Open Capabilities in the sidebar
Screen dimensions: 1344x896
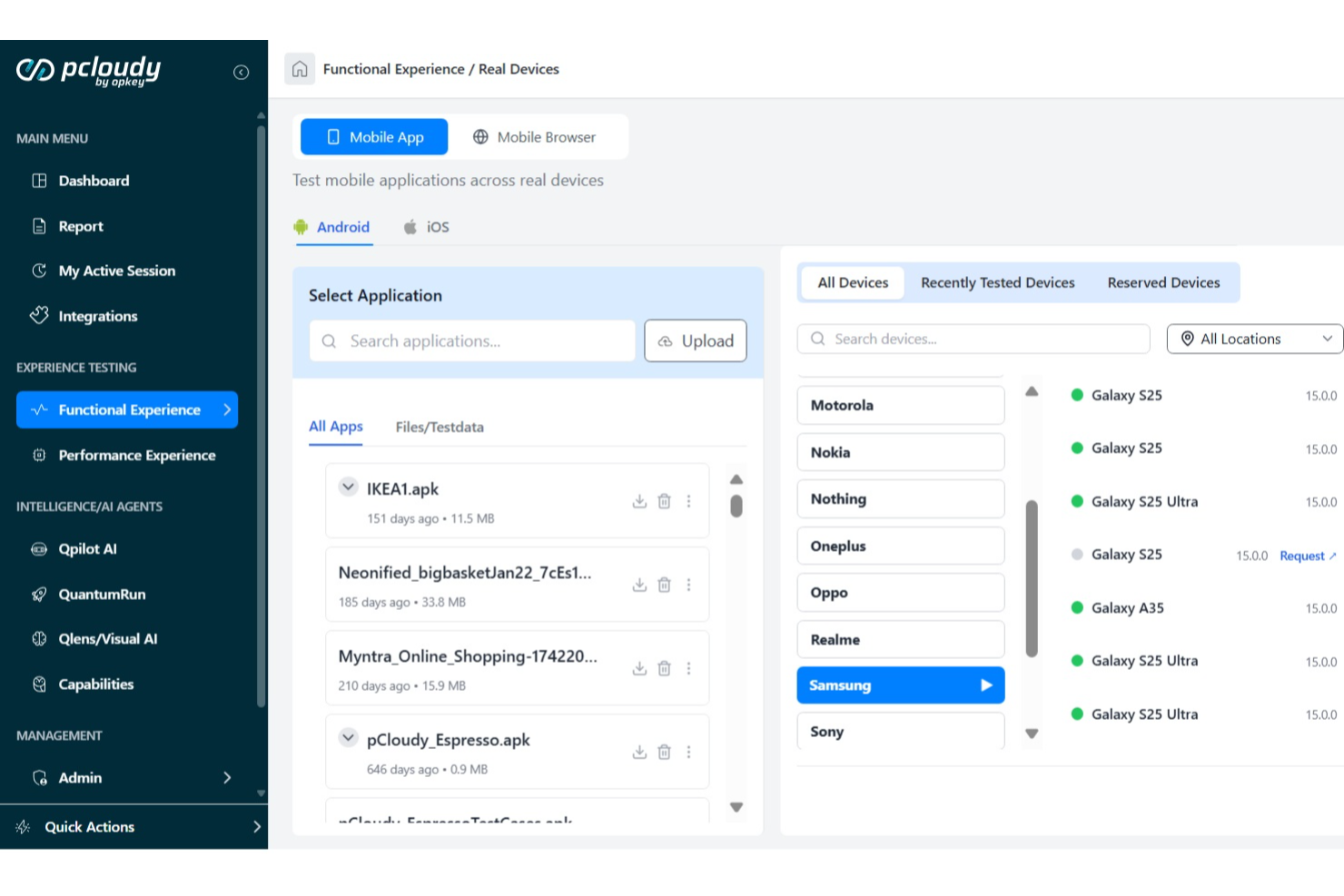(x=95, y=684)
